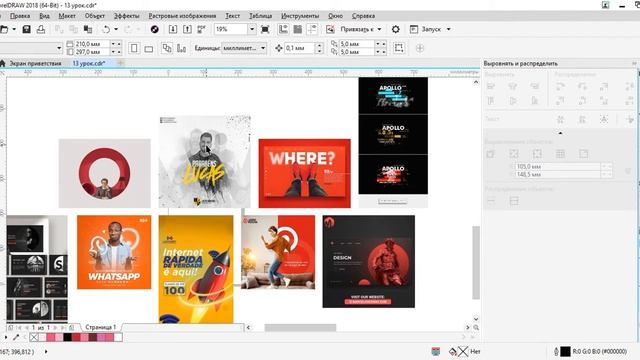Open the dropdown arrow next to Запуск
This screenshot has height=360, width=640.
pyautogui.click(x=449, y=29)
